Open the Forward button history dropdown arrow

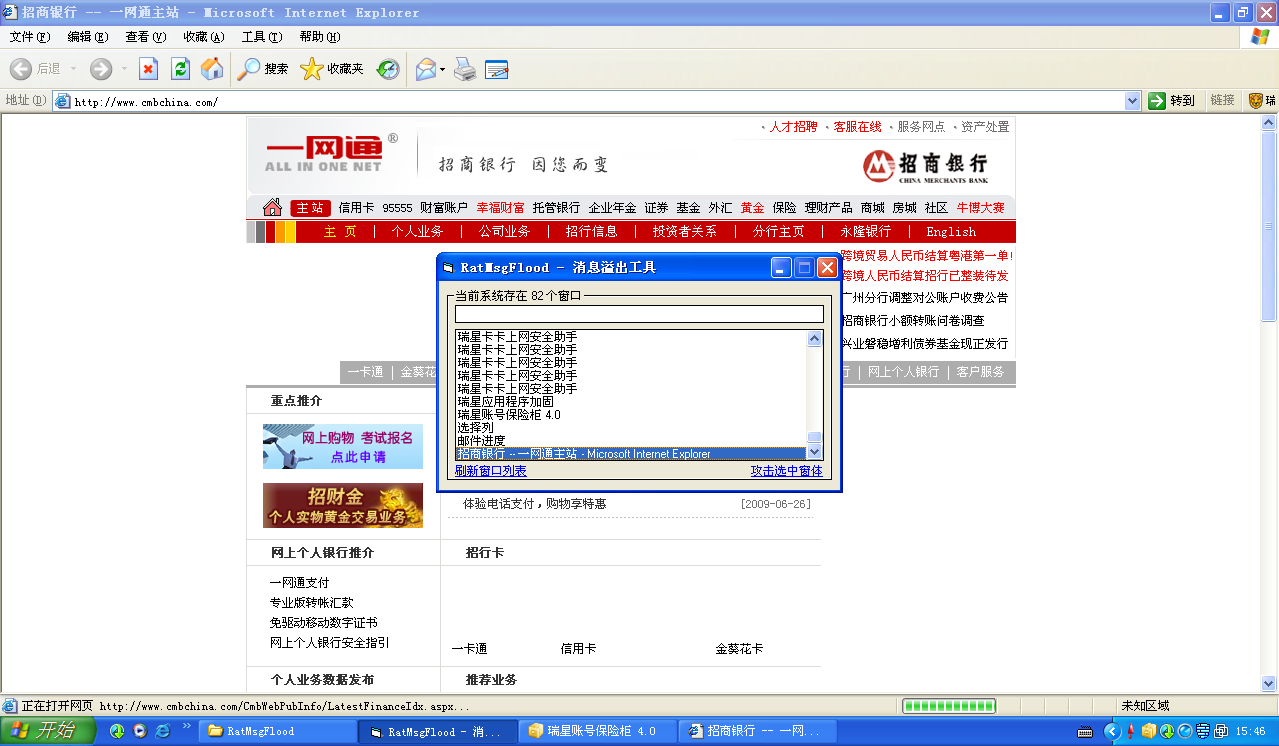coord(124,69)
